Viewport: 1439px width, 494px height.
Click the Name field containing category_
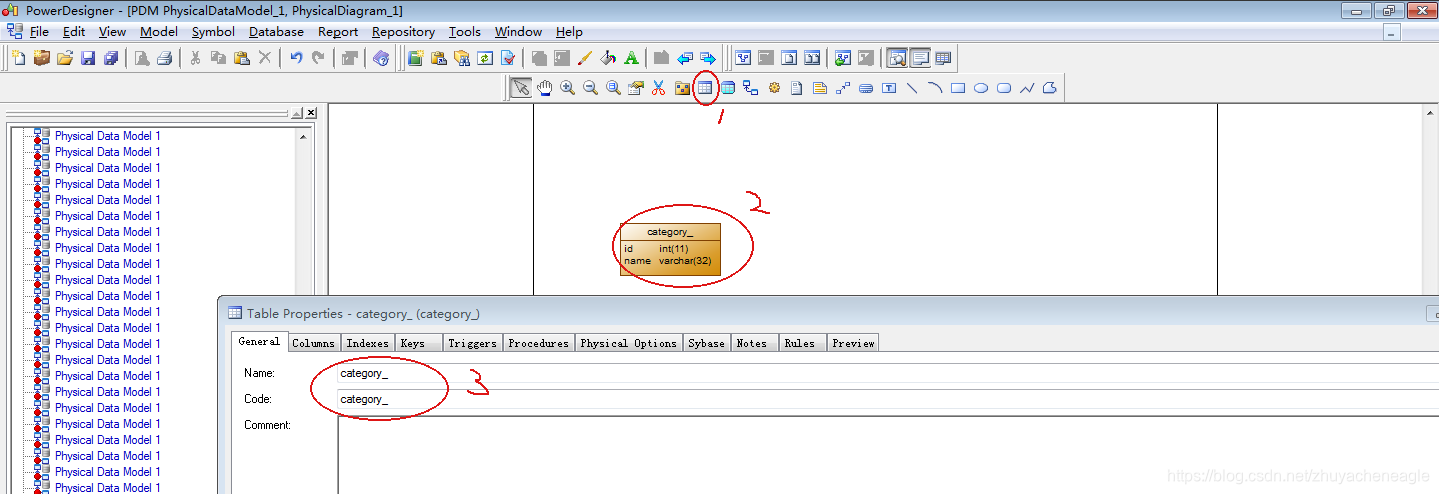pos(888,373)
